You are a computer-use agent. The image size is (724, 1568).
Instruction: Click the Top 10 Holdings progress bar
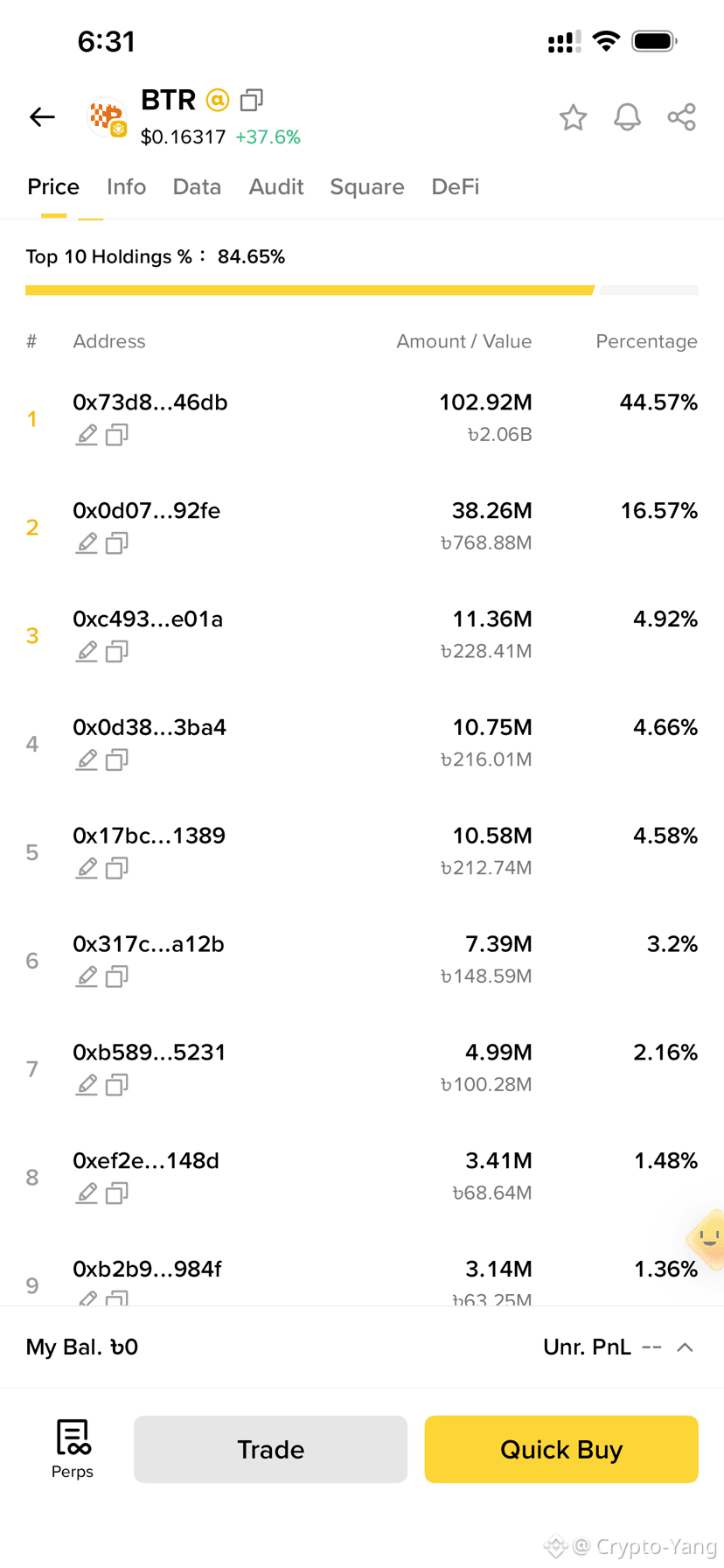[362, 290]
